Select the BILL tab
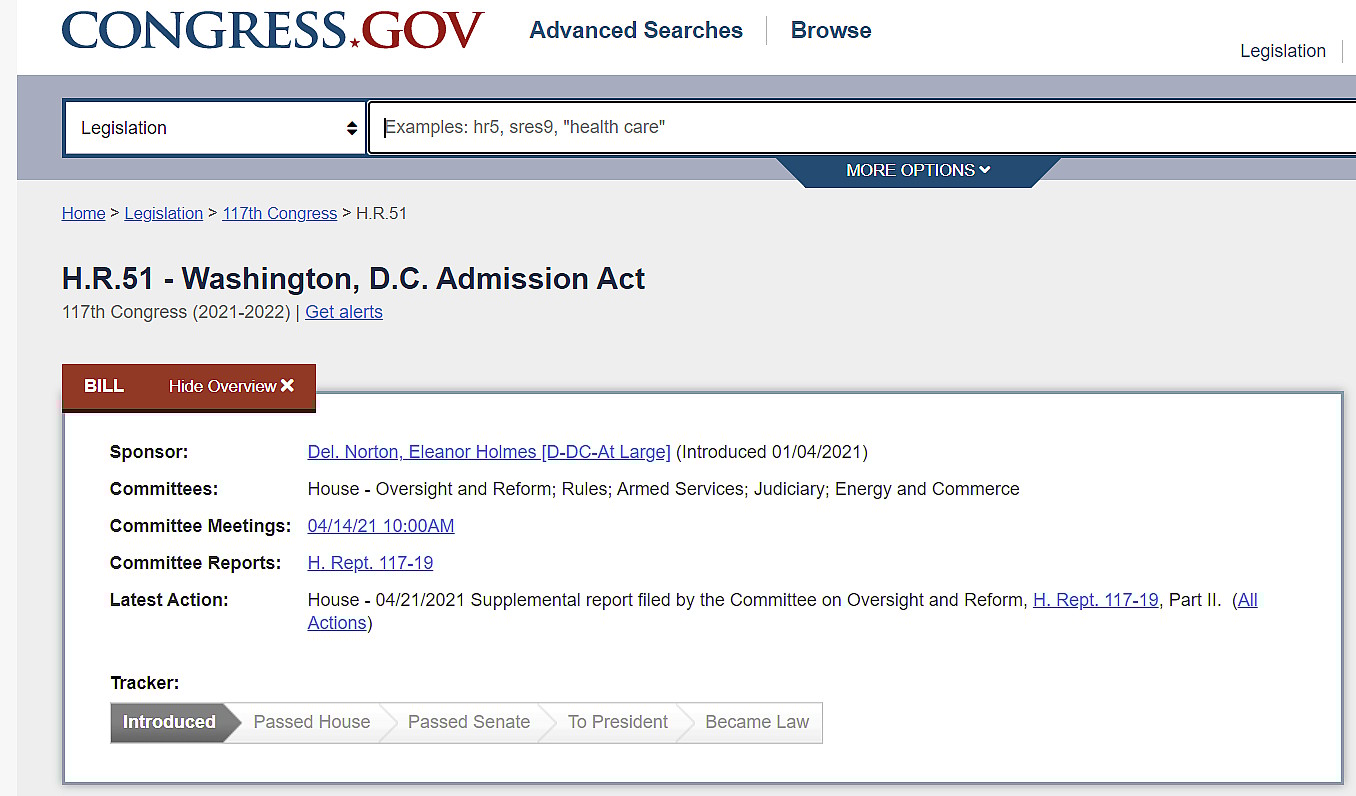This screenshot has width=1356, height=796. pyautogui.click(x=104, y=386)
